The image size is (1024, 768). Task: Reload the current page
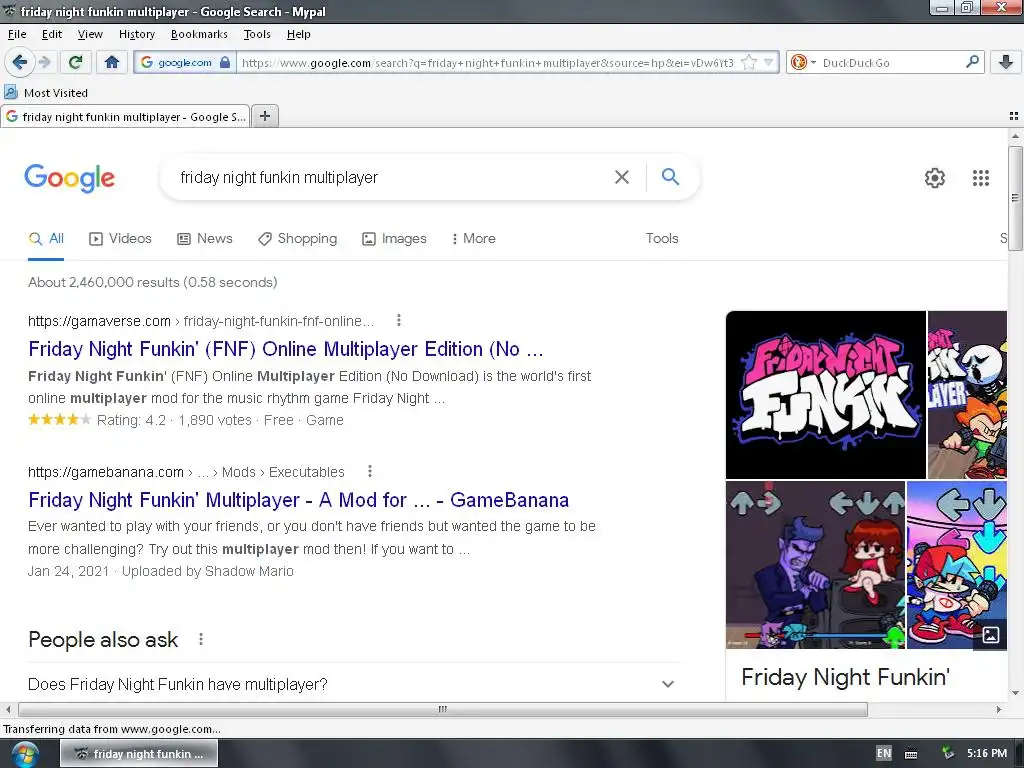pos(75,62)
